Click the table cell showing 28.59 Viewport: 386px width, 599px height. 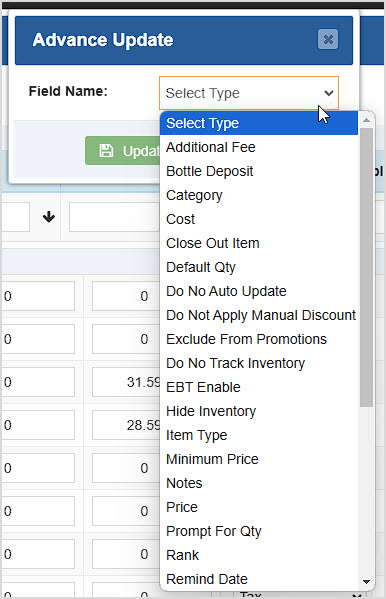click(126, 425)
